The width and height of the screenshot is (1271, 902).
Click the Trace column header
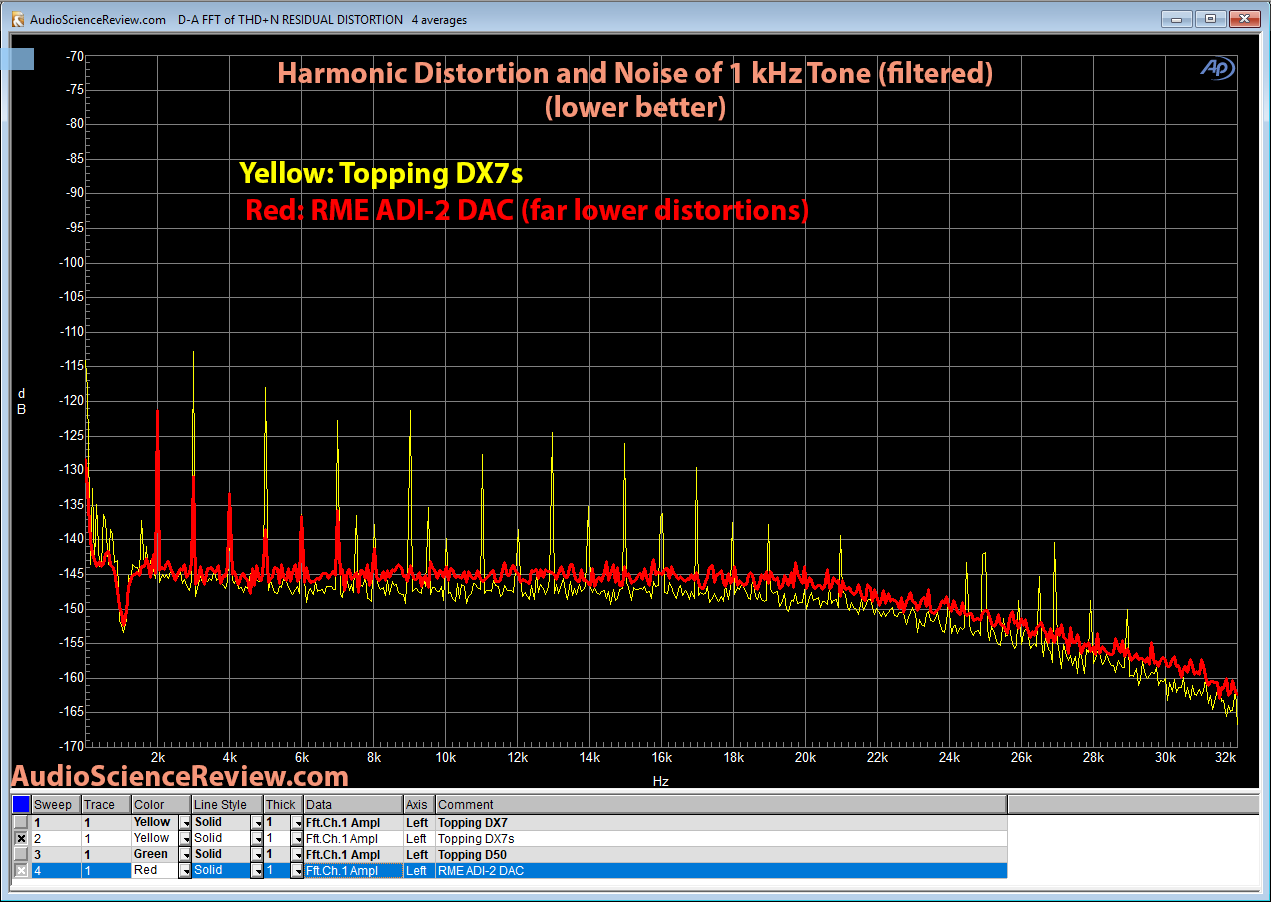106,804
